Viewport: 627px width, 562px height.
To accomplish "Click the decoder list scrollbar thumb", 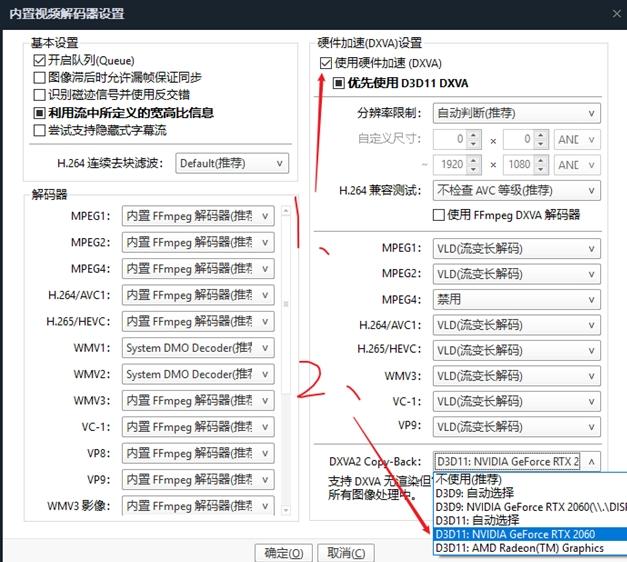I will pyautogui.click(x=286, y=304).
